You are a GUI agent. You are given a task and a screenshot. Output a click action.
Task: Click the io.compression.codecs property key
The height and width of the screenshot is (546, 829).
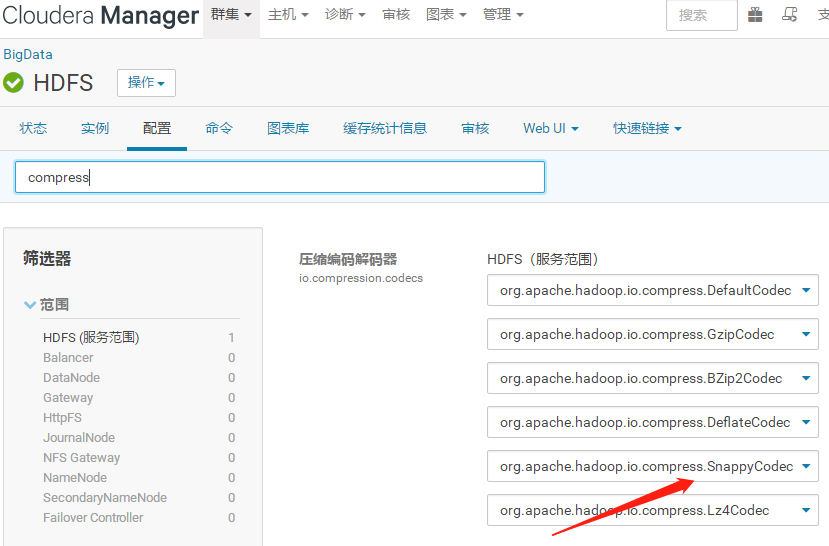point(361,279)
